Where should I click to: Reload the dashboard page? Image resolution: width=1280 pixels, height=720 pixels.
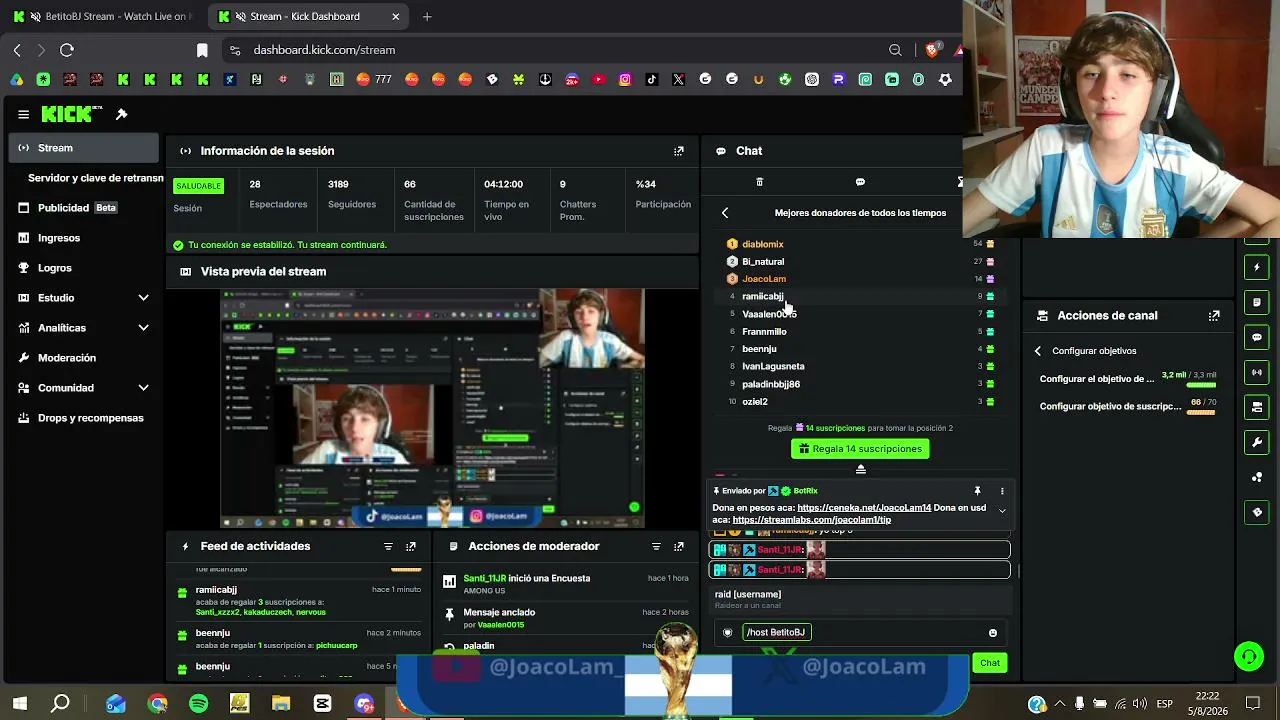click(67, 50)
